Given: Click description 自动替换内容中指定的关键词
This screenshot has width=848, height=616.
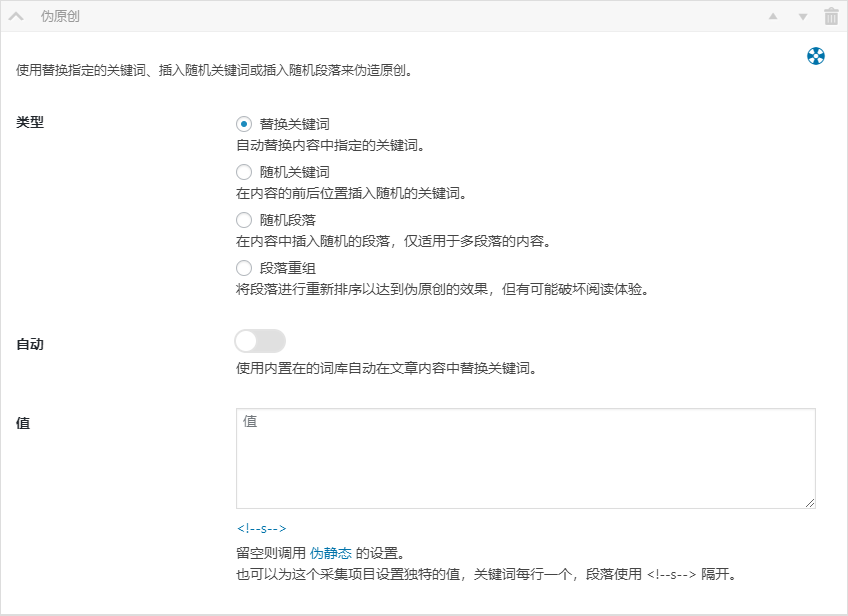Looking at the screenshot, I should 330,145.
